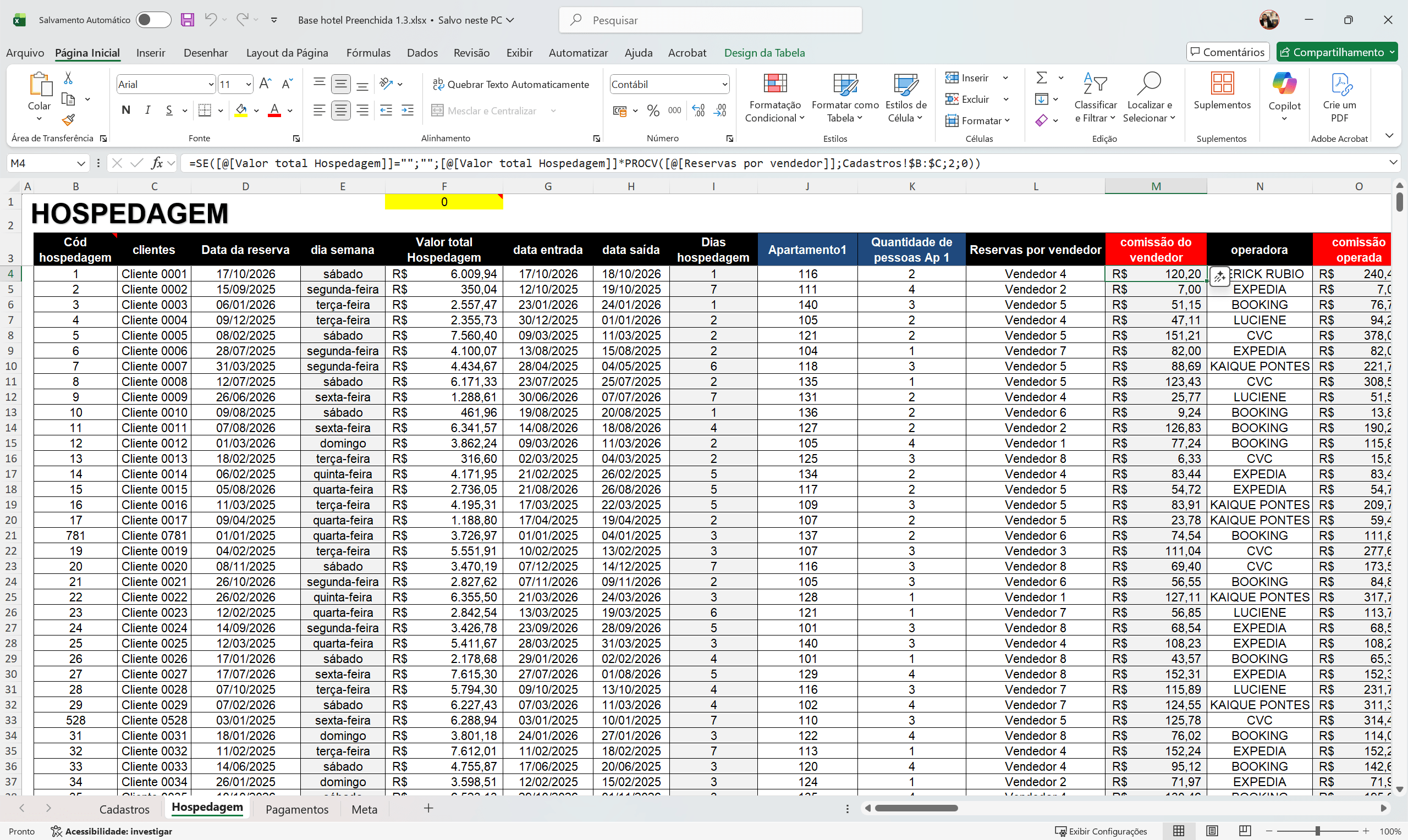Toggle Quebrar Texto Automaticamente
The image size is (1408, 840).
[510, 84]
